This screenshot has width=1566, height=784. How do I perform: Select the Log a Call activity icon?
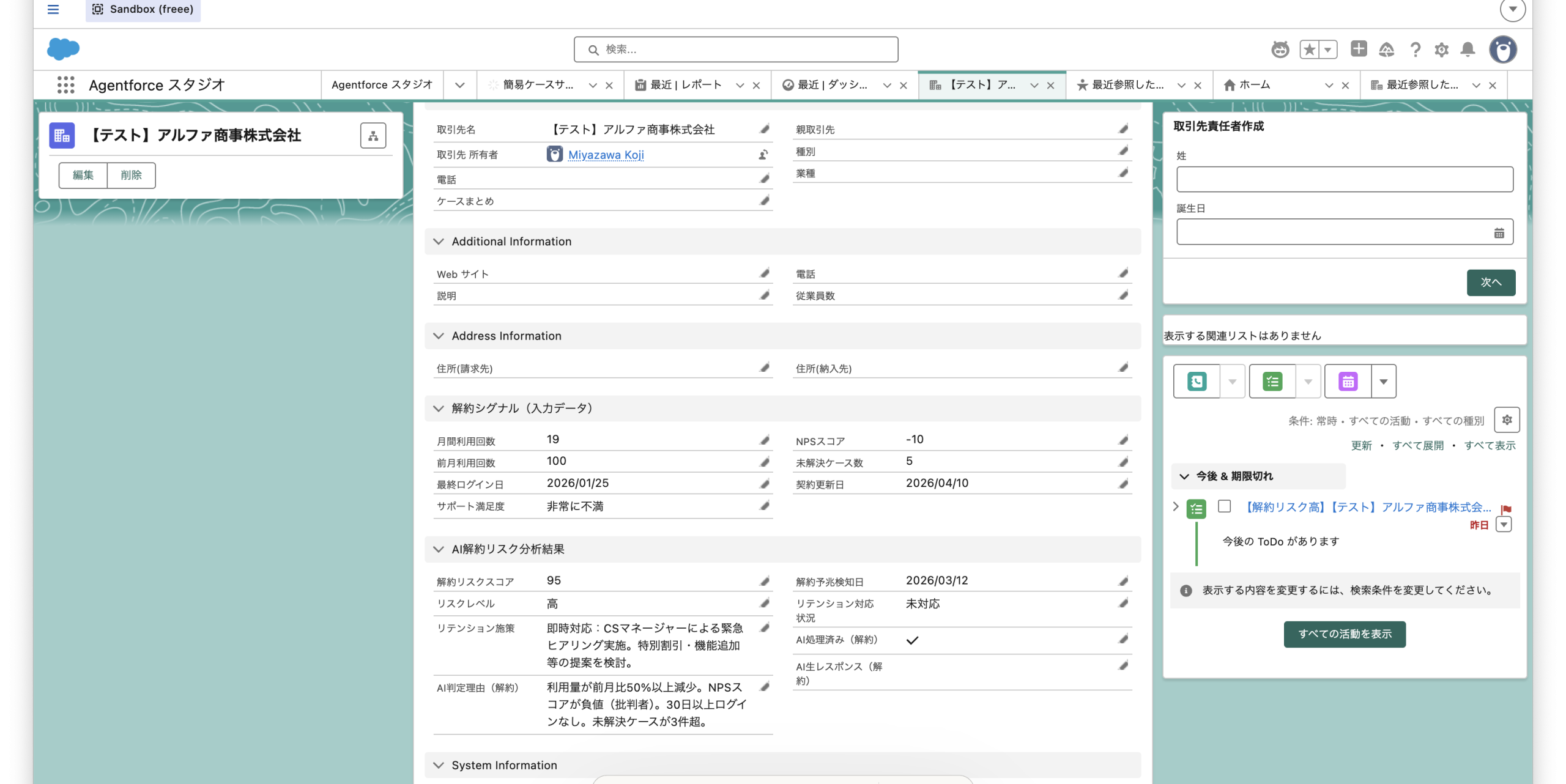tap(1197, 381)
